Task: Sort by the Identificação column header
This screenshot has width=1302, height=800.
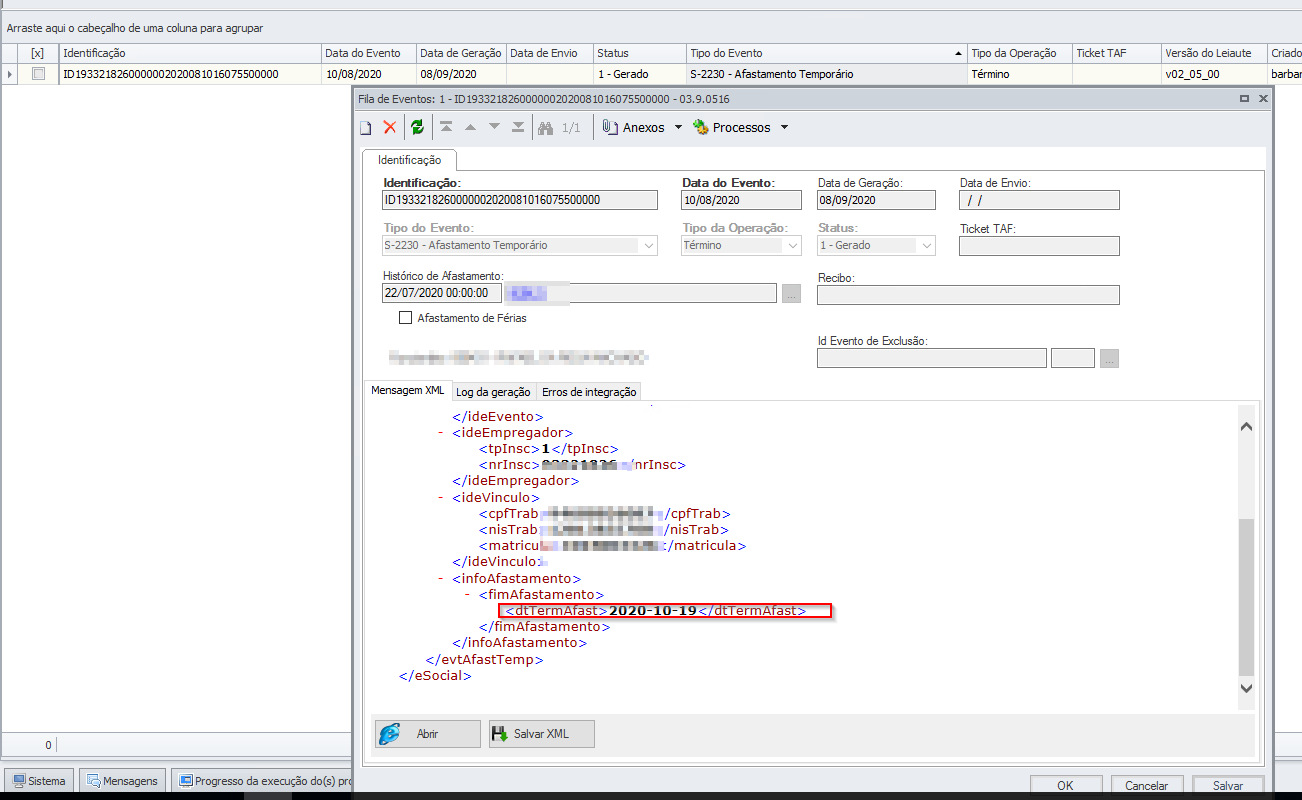Action: pos(191,53)
